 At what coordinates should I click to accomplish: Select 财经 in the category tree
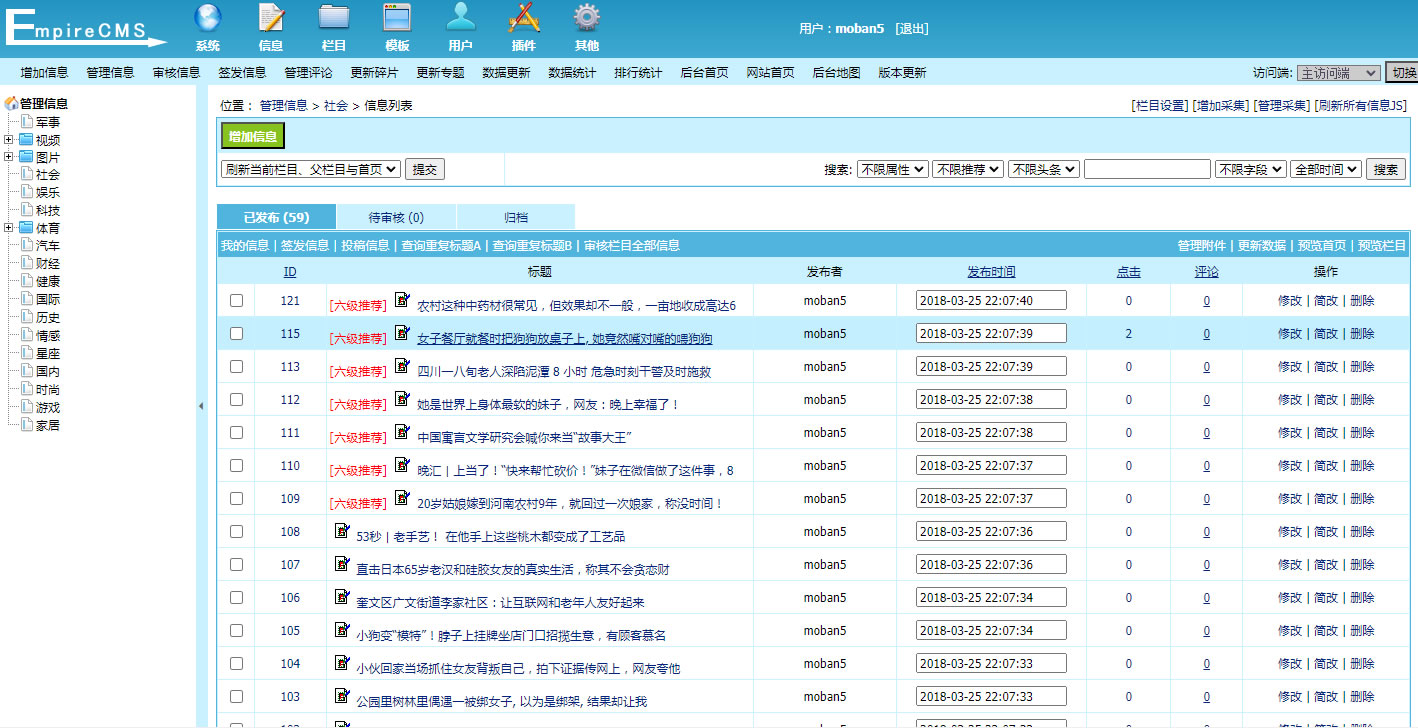(48, 264)
